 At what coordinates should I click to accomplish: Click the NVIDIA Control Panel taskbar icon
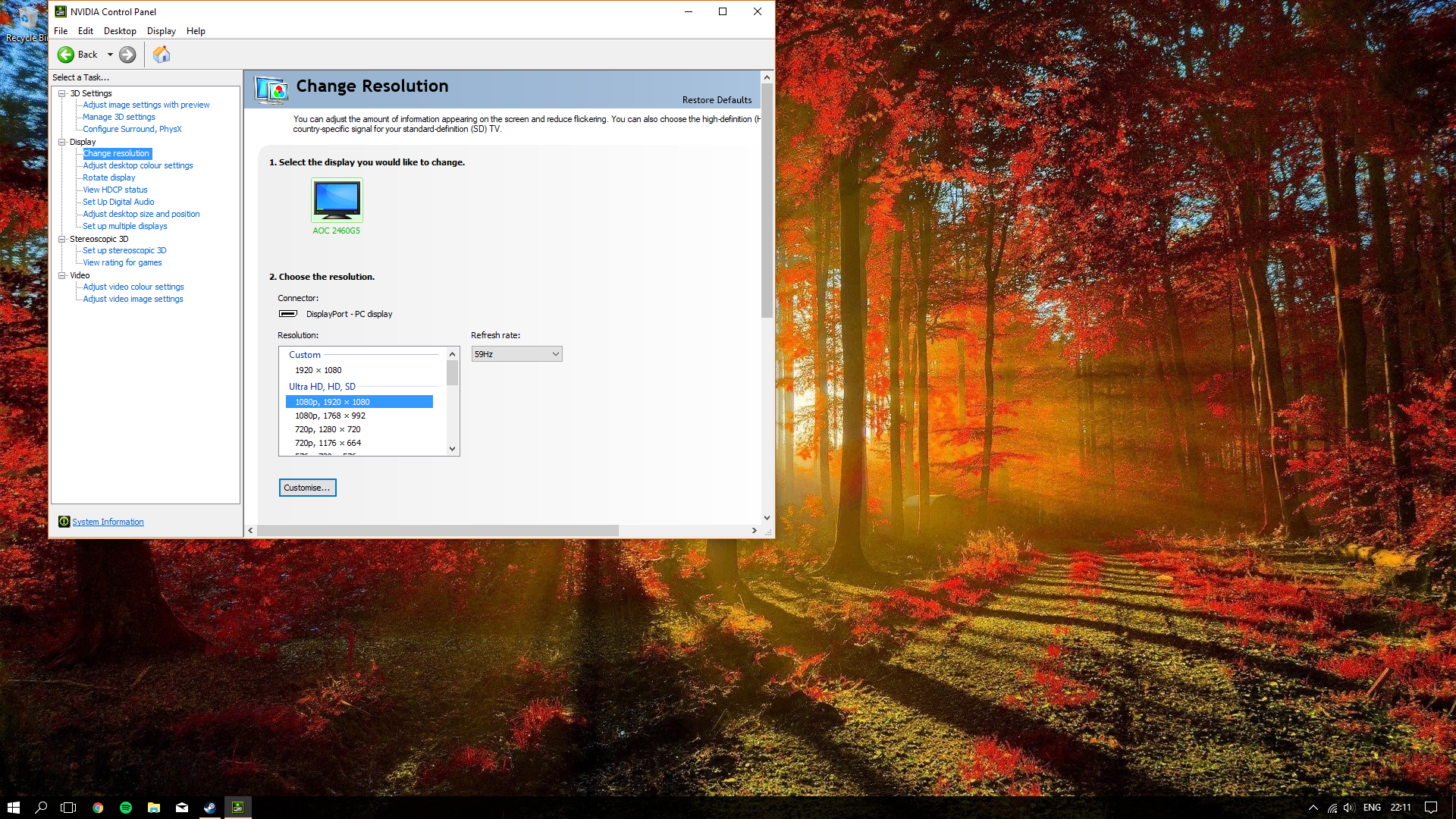237,808
